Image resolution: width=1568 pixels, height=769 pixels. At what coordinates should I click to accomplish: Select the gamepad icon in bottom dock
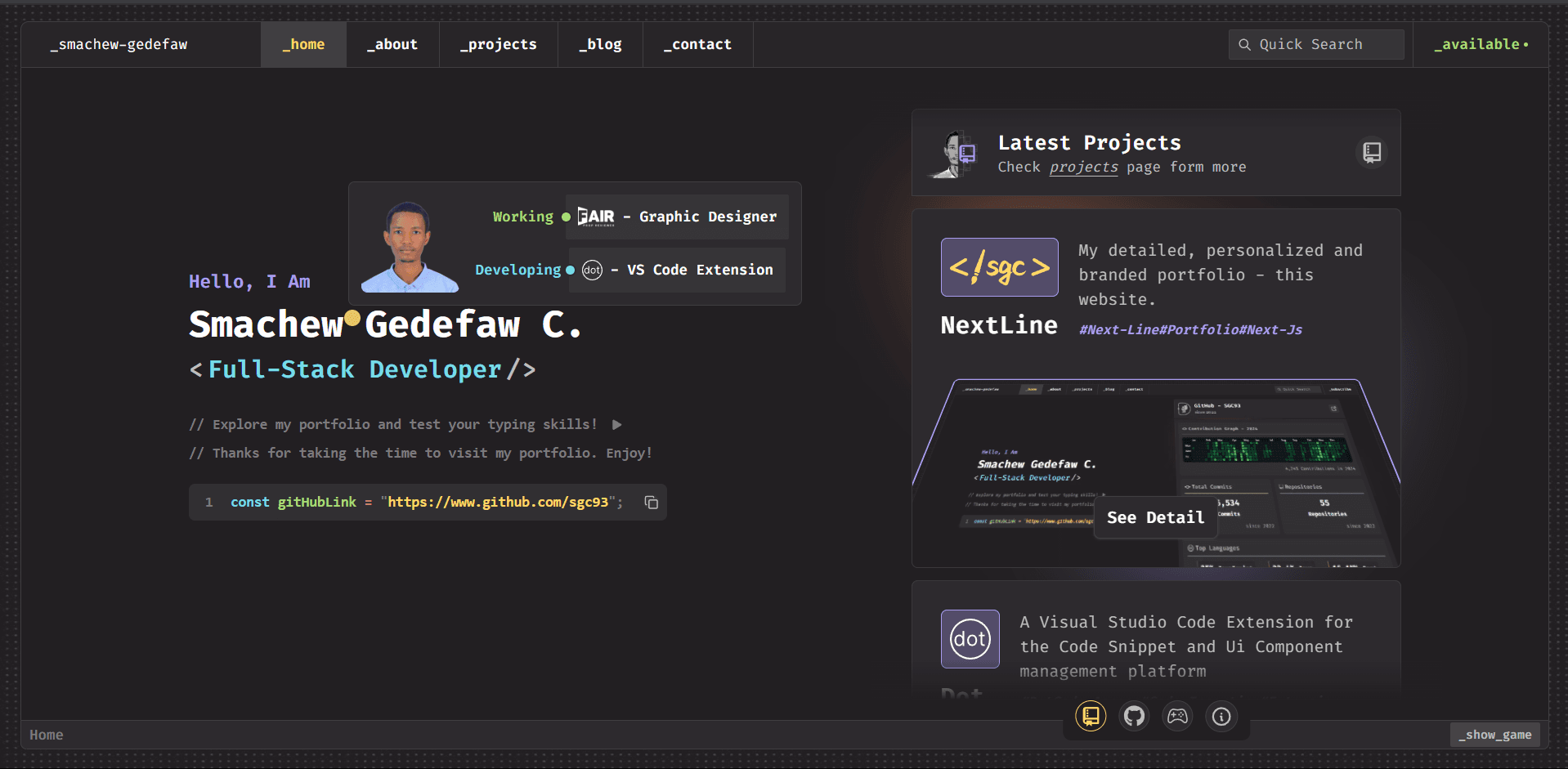(x=1177, y=717)
